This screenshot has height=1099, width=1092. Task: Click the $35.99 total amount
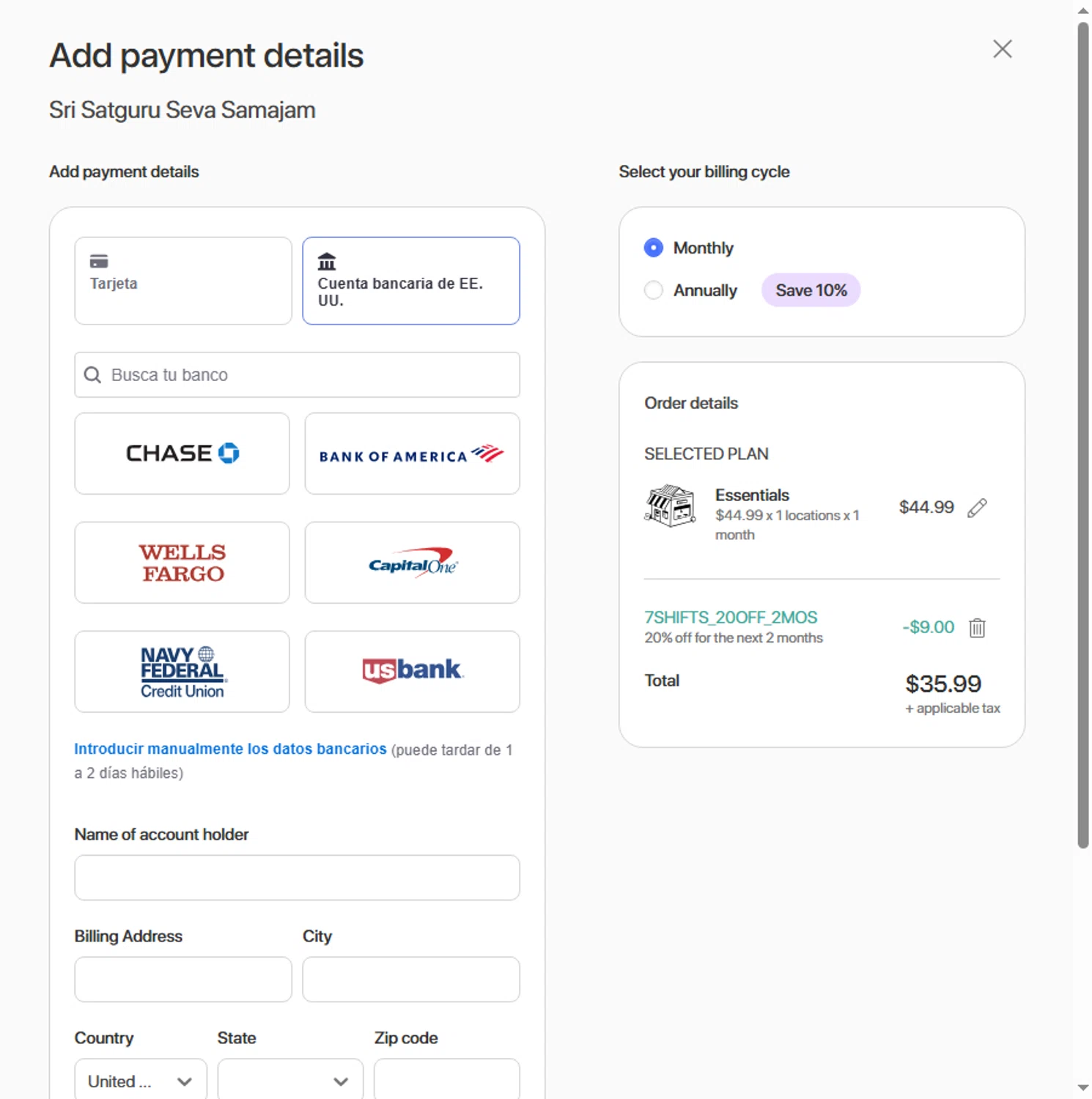pyautogui.click(x=943, y=684)
